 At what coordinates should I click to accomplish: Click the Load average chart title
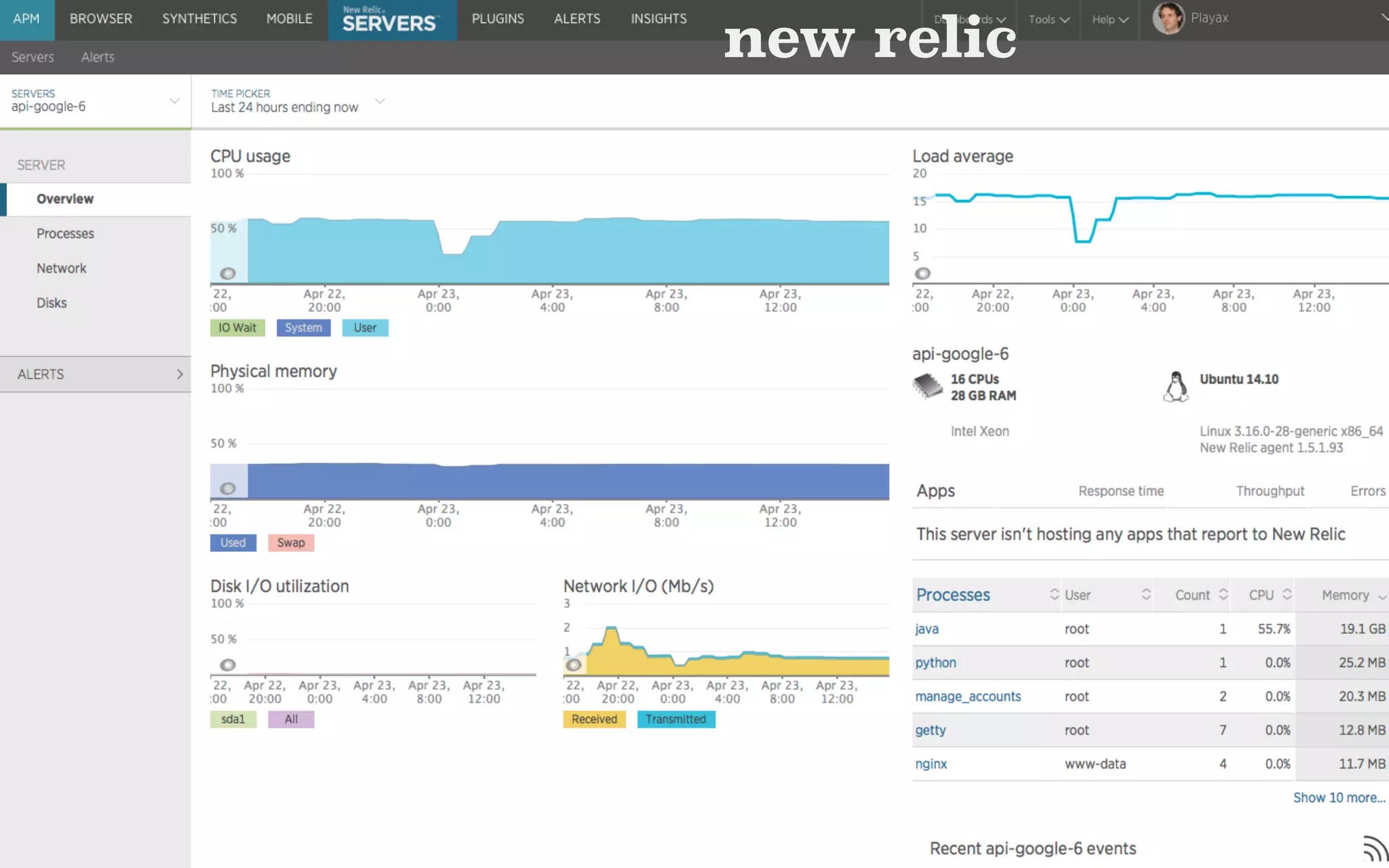[x=962, y=157]
